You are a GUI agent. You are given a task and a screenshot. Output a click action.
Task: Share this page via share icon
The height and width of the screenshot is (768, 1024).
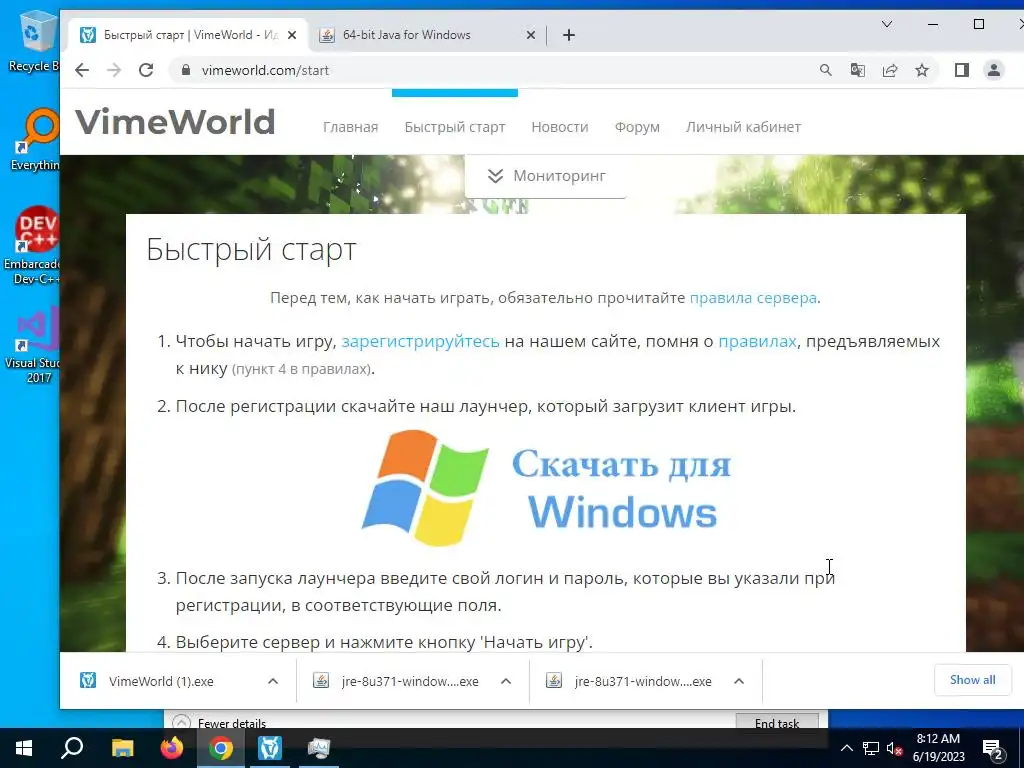pos(889,70)
